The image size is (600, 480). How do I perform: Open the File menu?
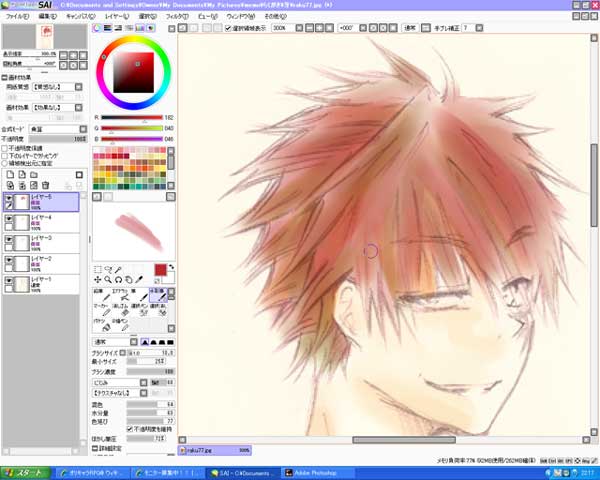(x=17, y=16)
